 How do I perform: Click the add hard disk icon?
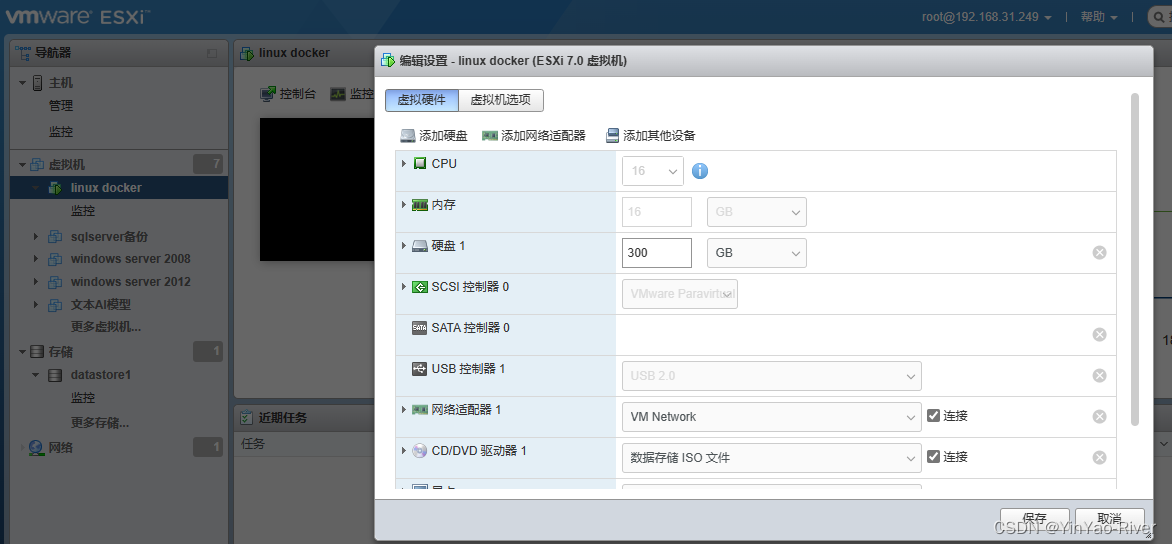pyautogui.click(x=407, y=135)
